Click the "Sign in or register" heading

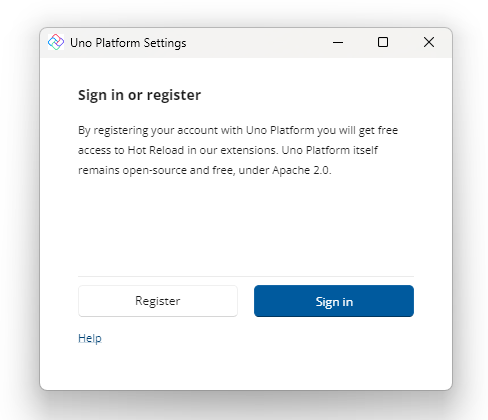139,95
